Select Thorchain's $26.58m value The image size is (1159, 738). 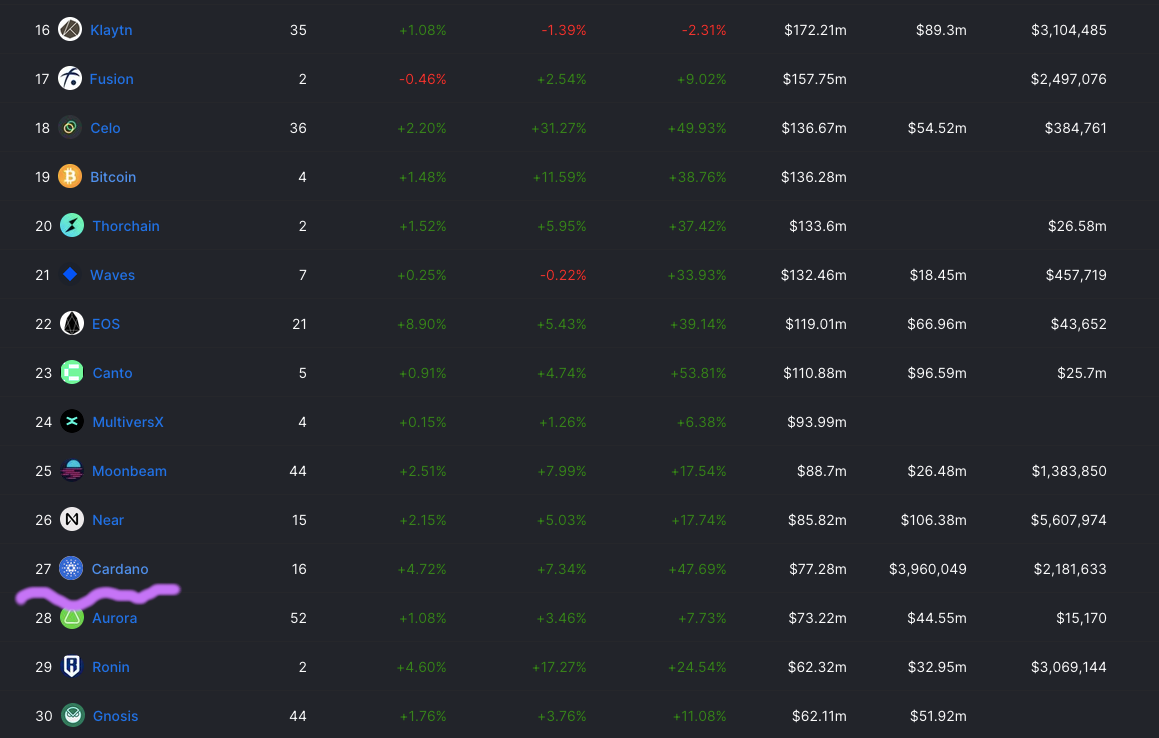coord(1077,226)
